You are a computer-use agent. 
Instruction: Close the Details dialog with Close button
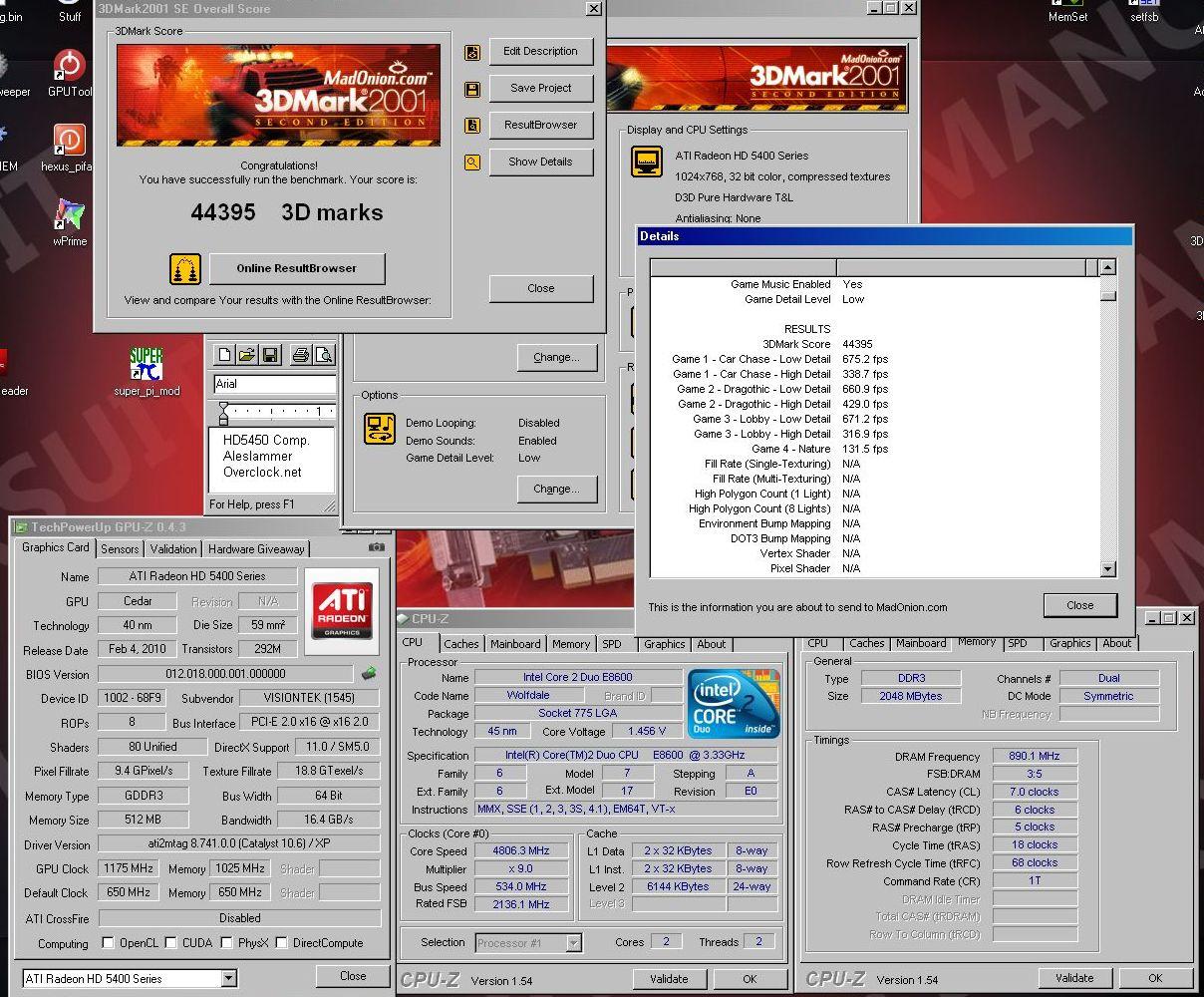click(x=1079, y=606)
